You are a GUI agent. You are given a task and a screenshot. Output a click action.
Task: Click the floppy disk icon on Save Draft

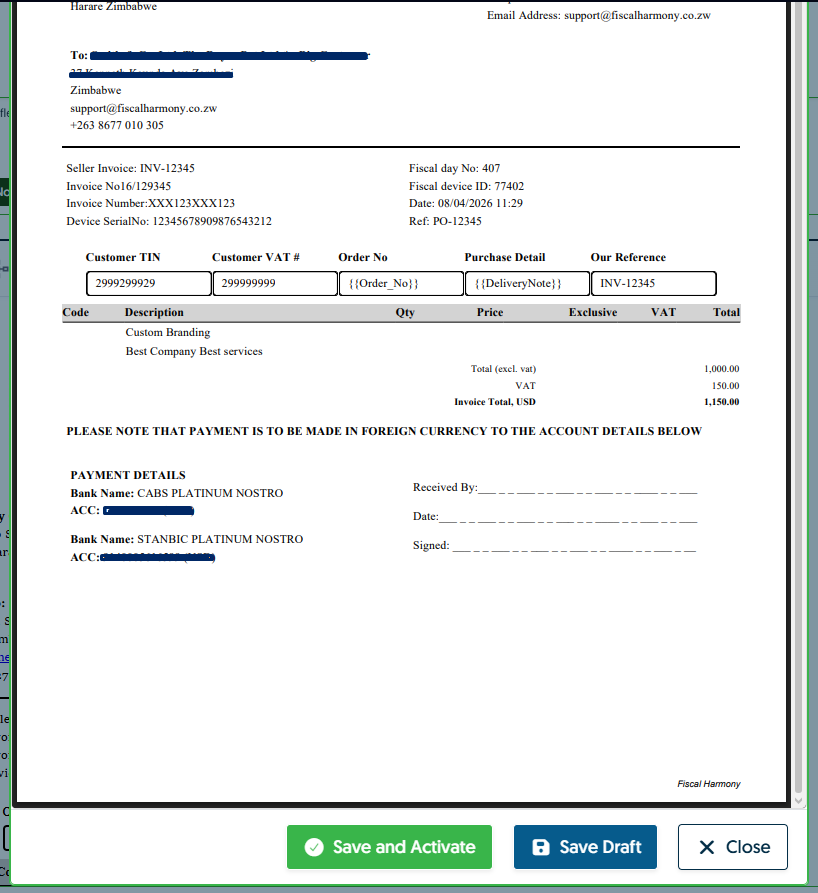[541, 847]
